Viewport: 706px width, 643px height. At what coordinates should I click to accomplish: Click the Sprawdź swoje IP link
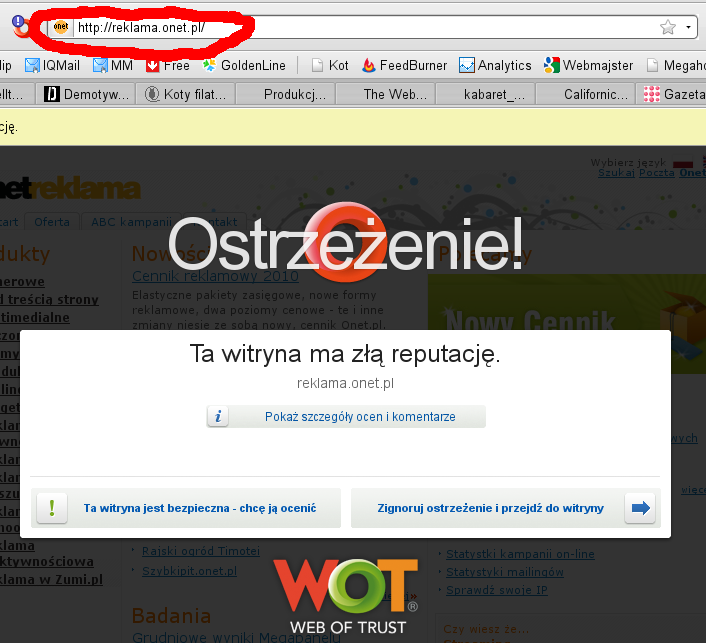[497, 590]
